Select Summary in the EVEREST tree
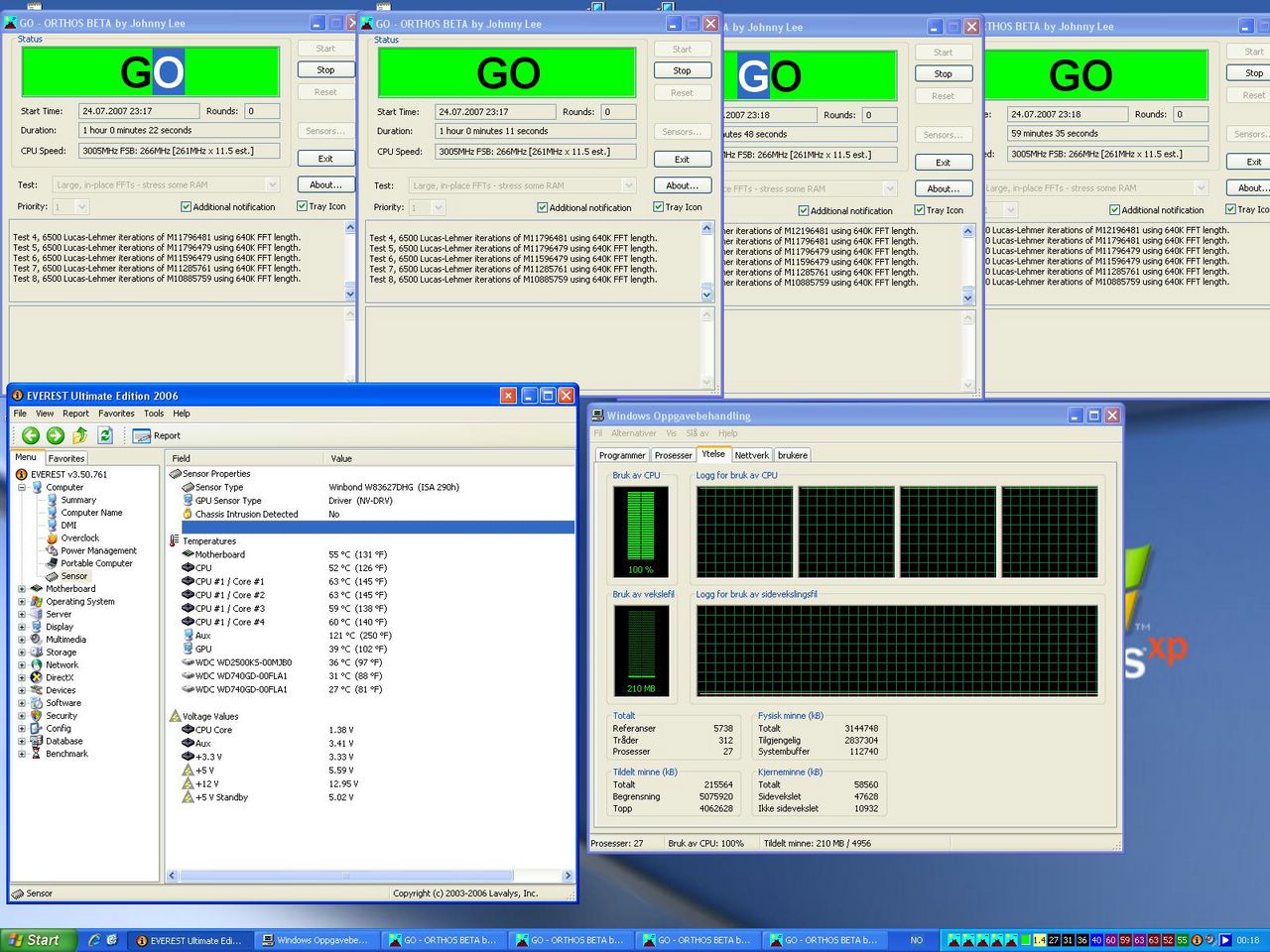 [78, 500]
